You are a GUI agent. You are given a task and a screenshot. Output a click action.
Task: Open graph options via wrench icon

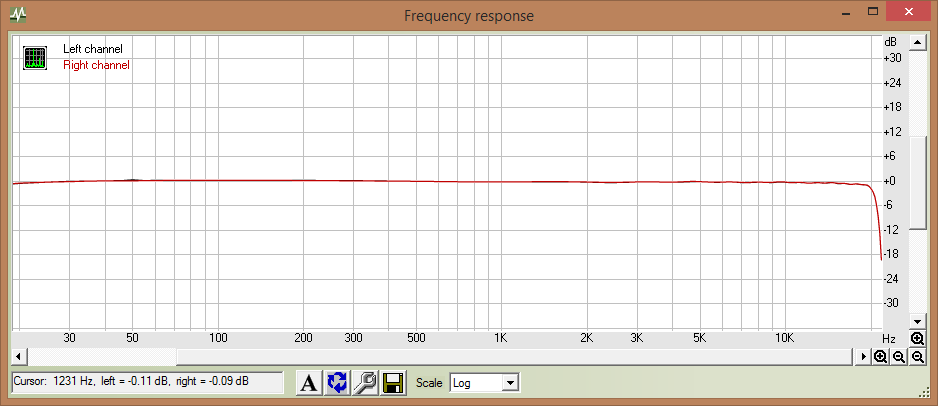[366, 382]
